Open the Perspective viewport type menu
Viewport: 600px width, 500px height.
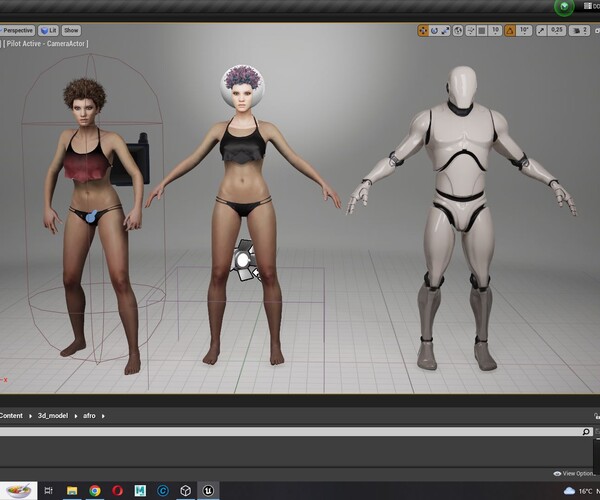pos(16,30)
